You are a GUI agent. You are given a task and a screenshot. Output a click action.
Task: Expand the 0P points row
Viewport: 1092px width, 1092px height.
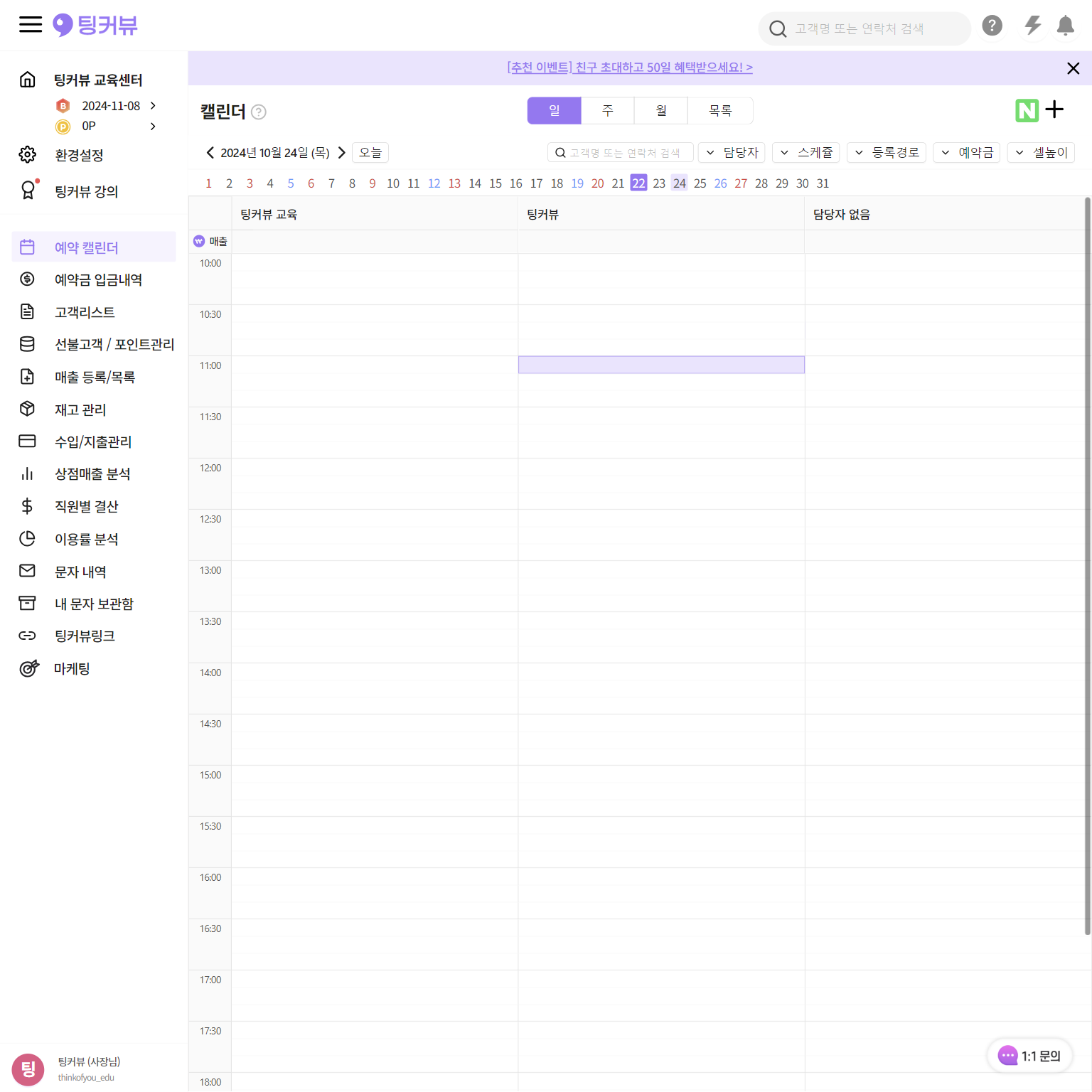[x=105, y=127]
